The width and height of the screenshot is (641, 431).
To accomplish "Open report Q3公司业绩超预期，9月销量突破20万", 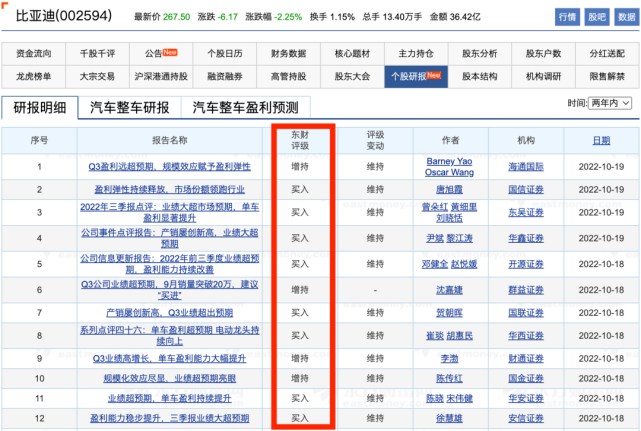I will tap(170, 290).
